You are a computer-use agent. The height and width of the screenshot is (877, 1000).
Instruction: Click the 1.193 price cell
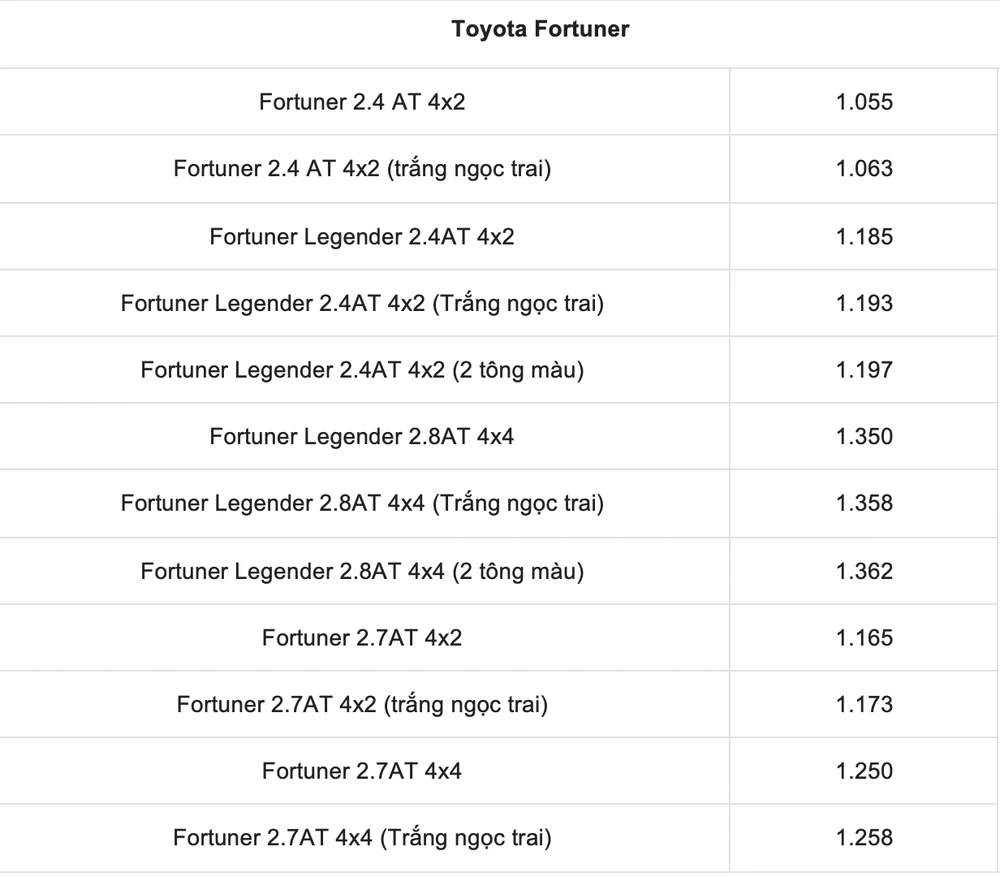[x=864, y=303]
